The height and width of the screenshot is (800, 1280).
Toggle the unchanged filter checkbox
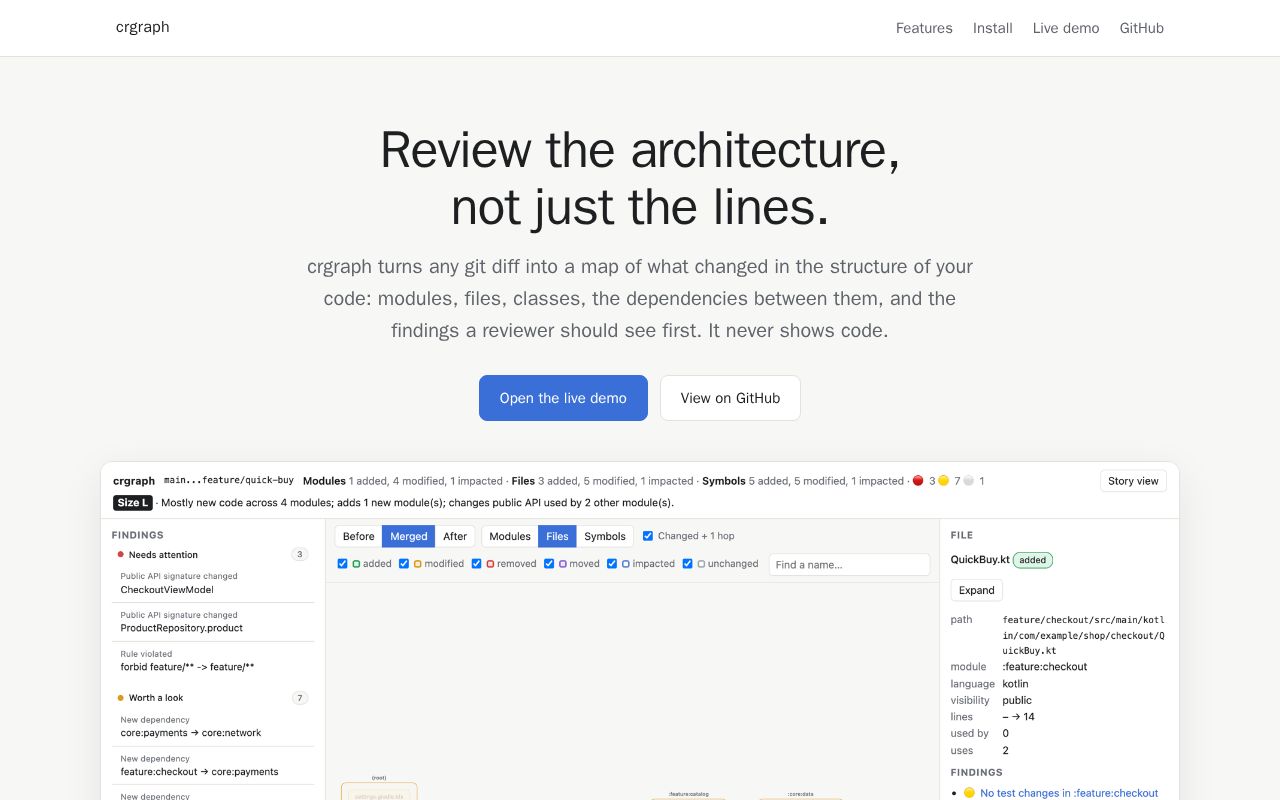pyautogui.click(x=687, y=564)
